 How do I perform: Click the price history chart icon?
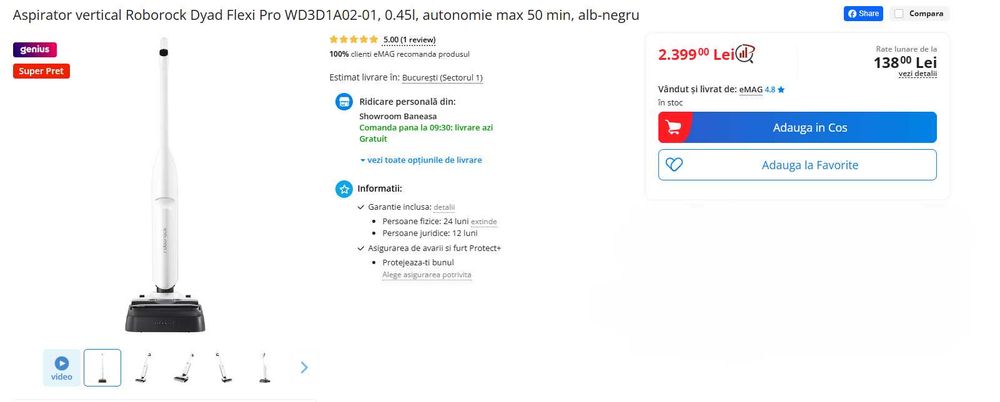[745, 54]
